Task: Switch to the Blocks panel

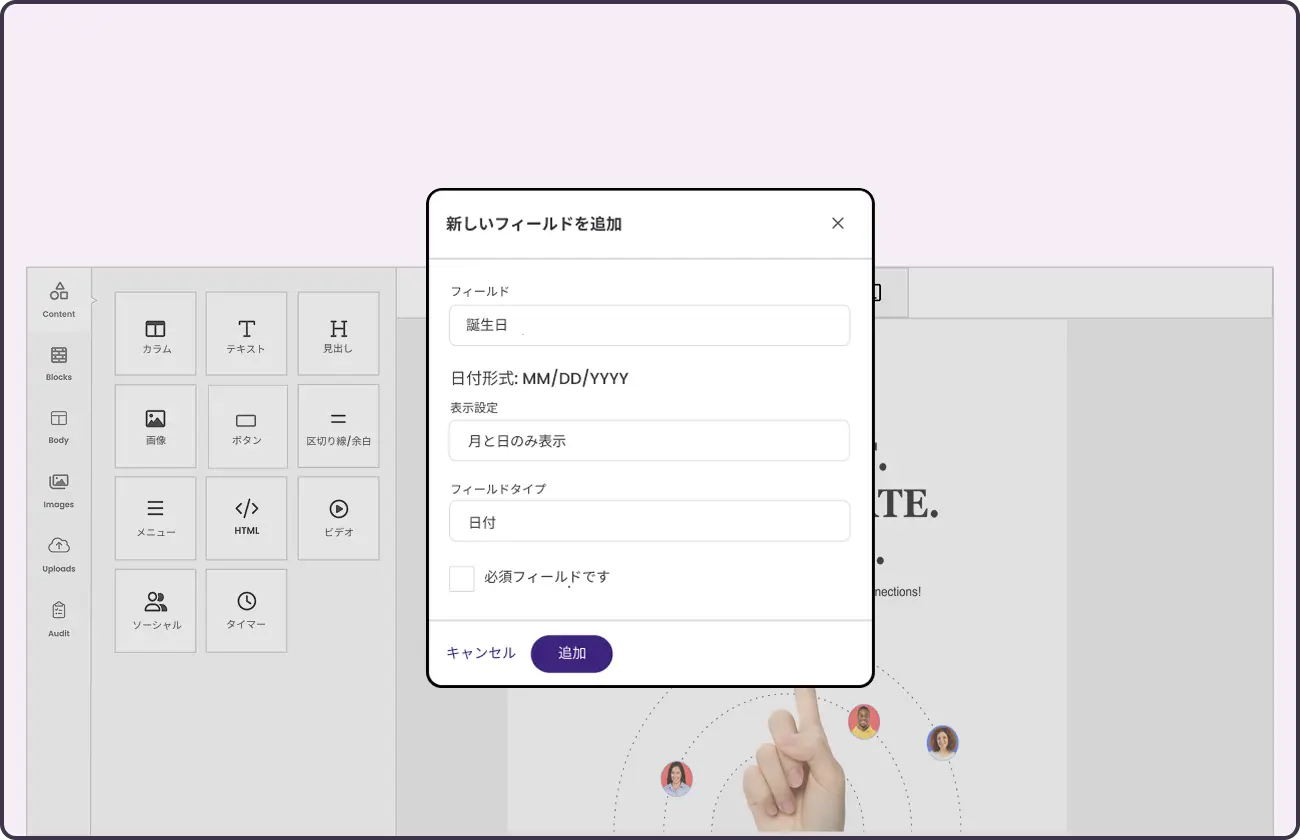Action: [x=58, y=362]
